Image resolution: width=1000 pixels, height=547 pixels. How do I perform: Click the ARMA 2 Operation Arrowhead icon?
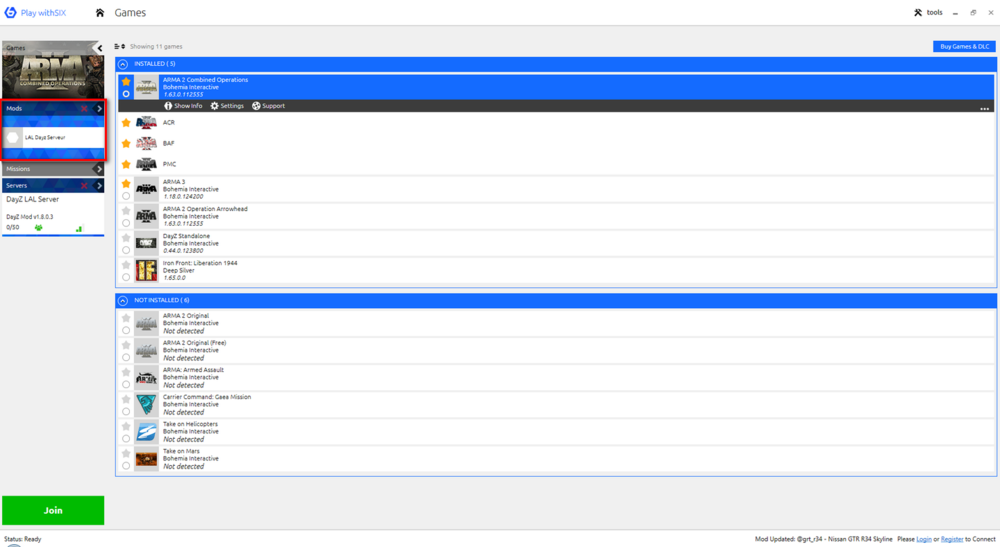pyautogui.click(x=146, y=216)
